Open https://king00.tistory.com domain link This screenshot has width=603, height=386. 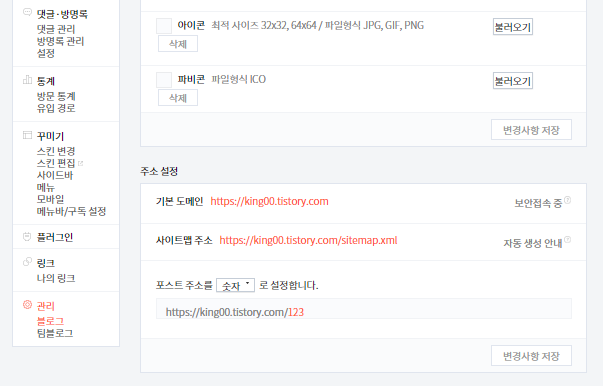coord(269,201)
